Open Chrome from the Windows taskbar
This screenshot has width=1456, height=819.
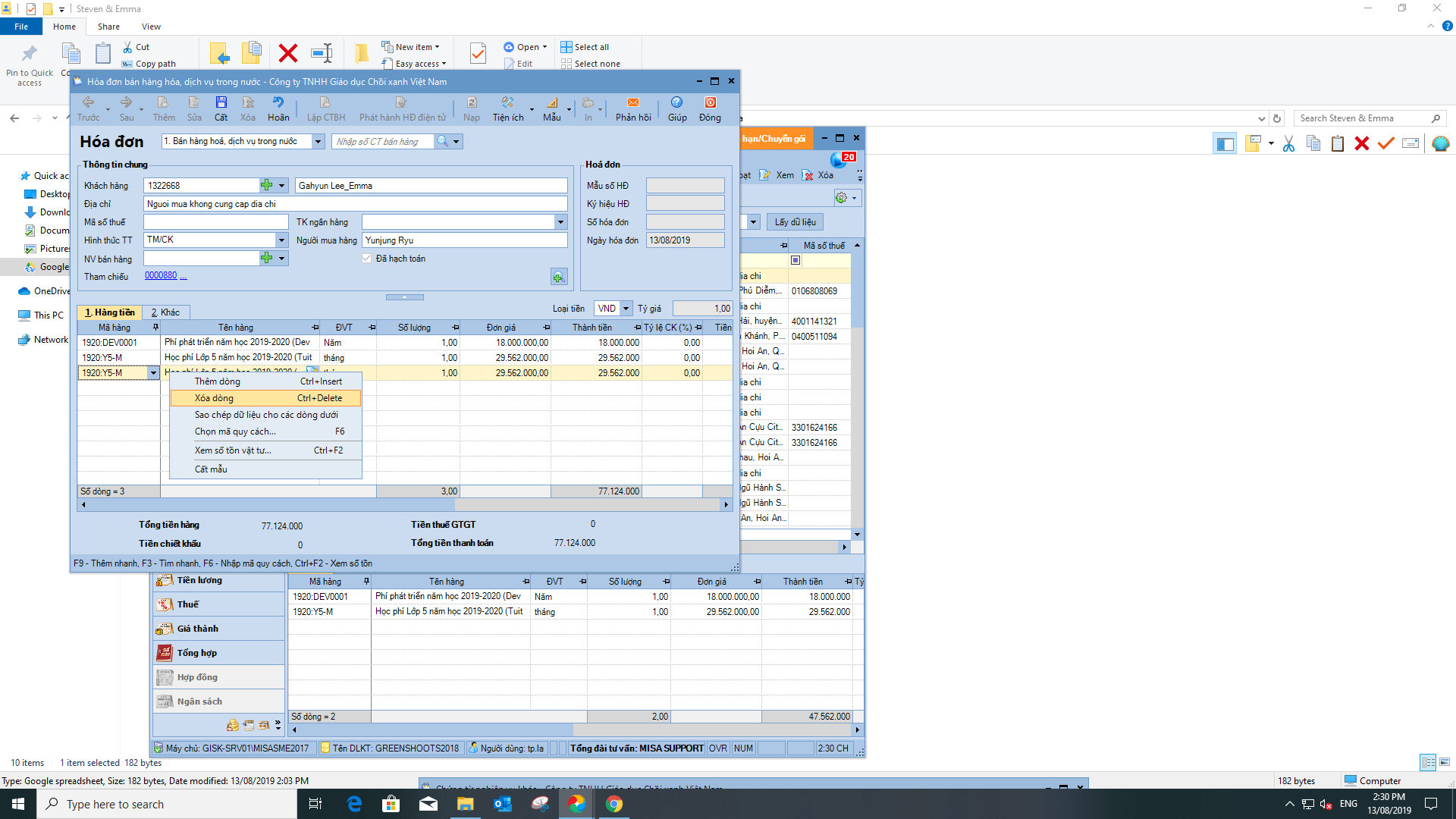[614, 804]
